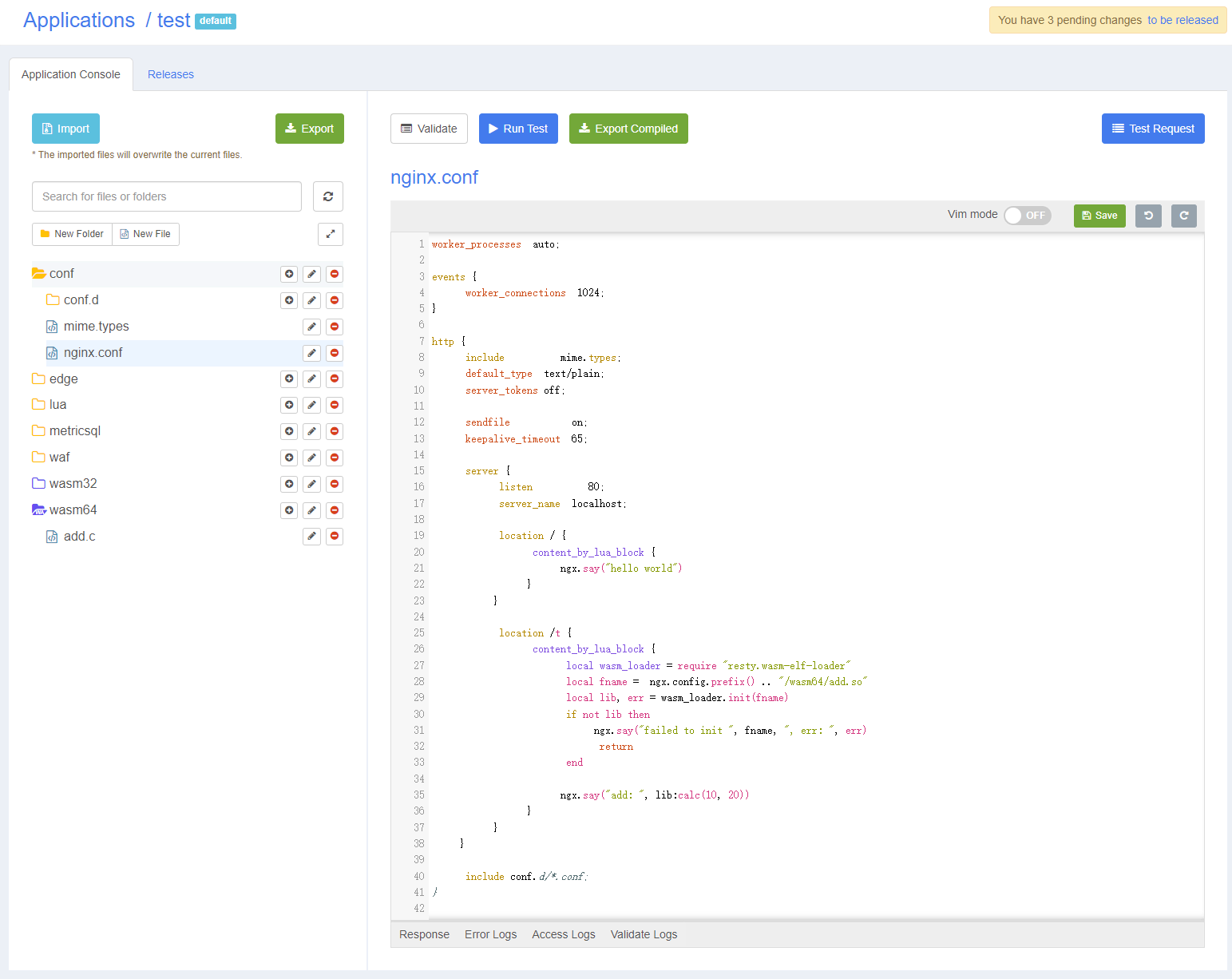This screenshot has width=1232, height=979.
Task: Redo the editor change
Action: tap(1184, 216)
